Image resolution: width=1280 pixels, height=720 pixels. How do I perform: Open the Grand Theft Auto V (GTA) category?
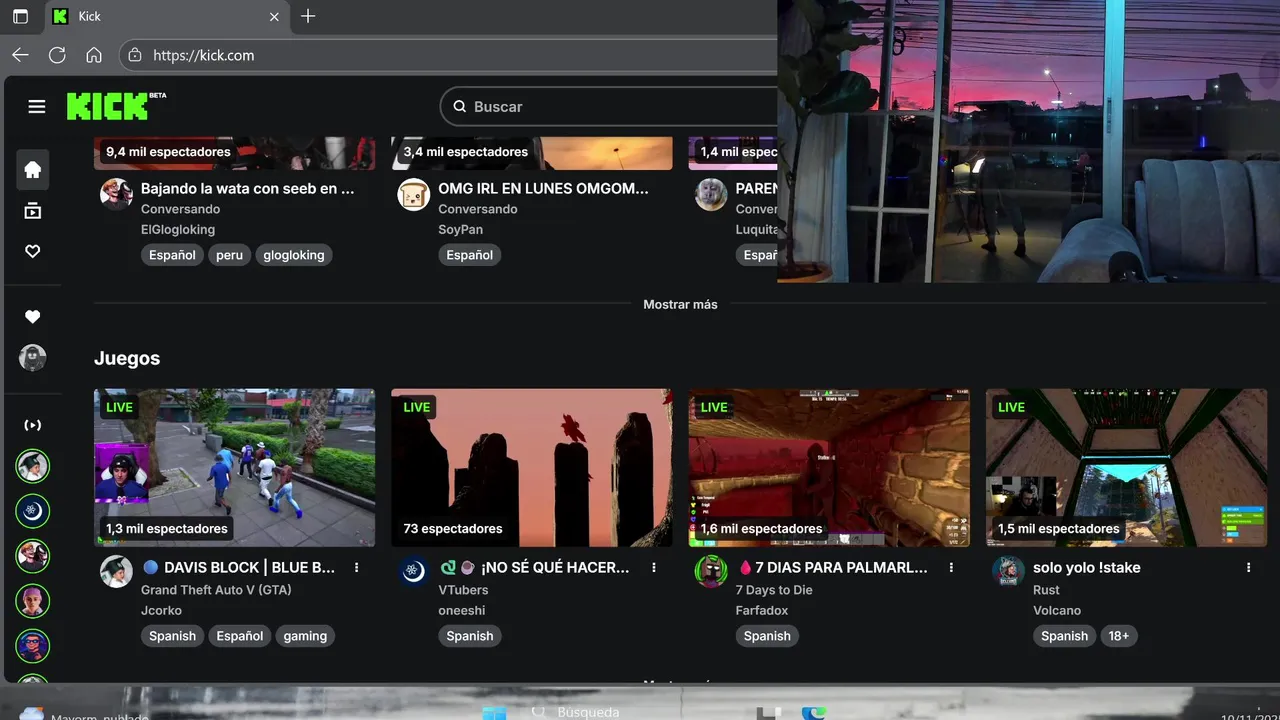216,590
